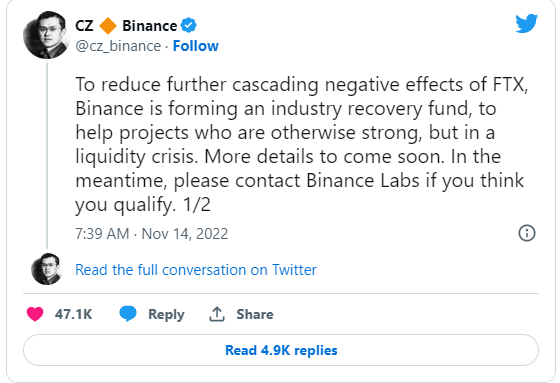Click the Share text label
The image size is (560, 383).
click(255, 314)
